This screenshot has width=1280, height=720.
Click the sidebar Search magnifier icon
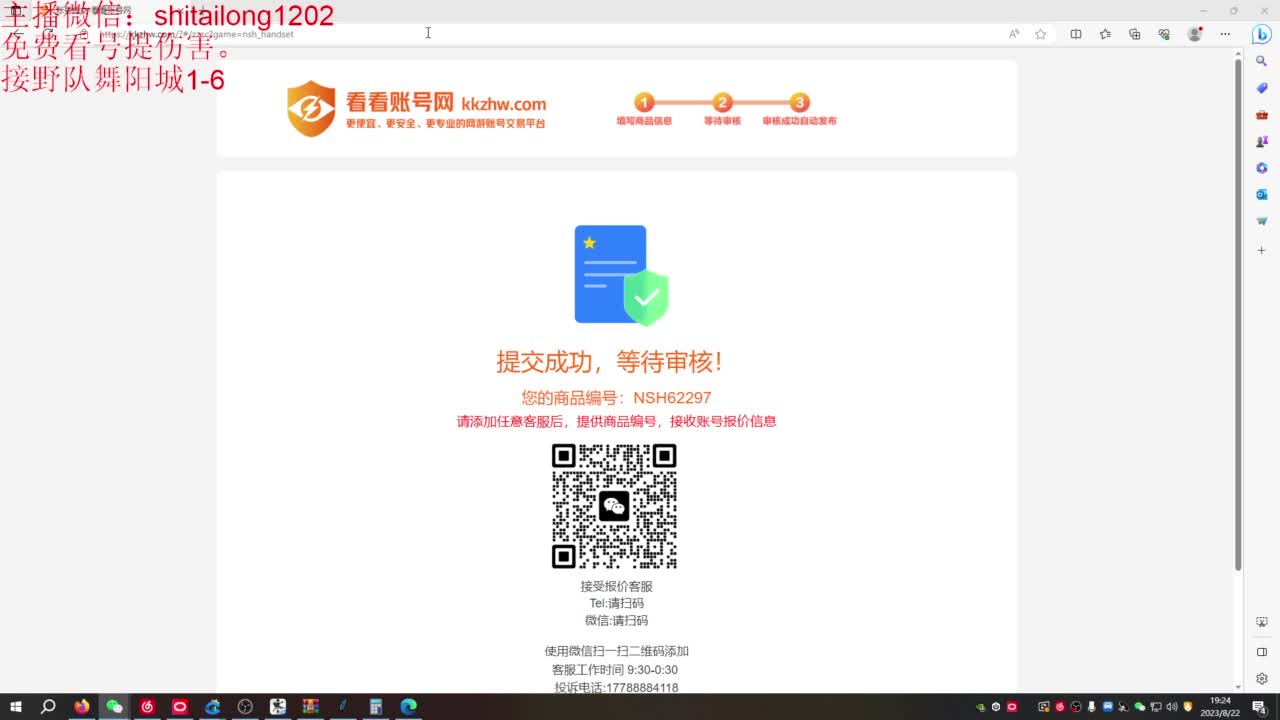tap(1262, 61)
